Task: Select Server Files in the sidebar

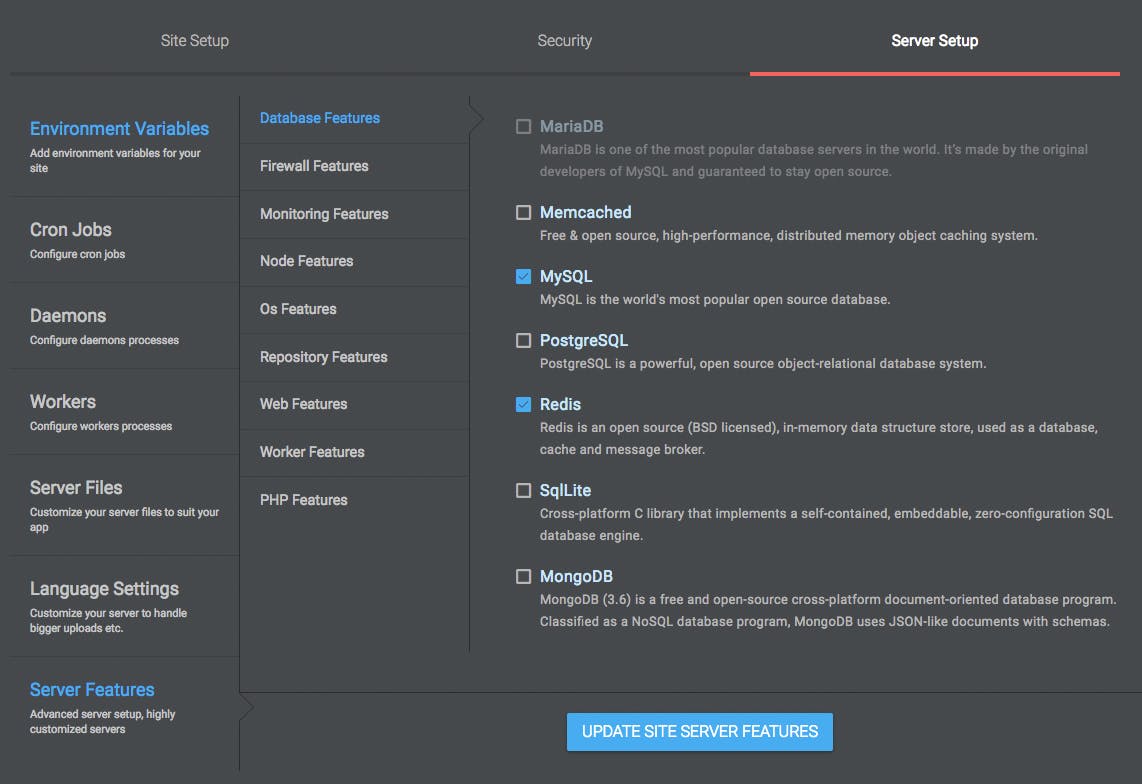Action: click(x=76, y=488)
